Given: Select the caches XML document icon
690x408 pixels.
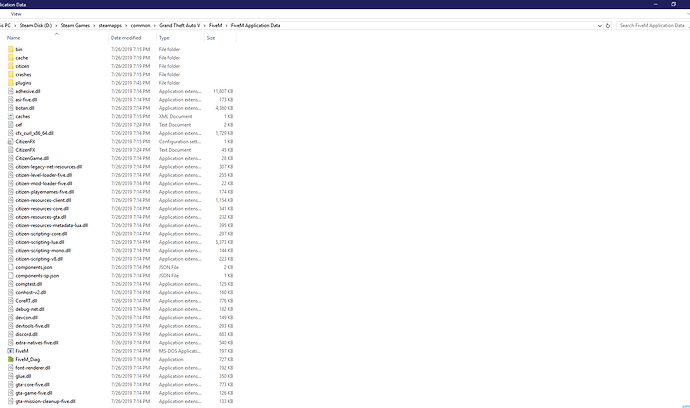Looking at the screenshot, I should [9, 116].
